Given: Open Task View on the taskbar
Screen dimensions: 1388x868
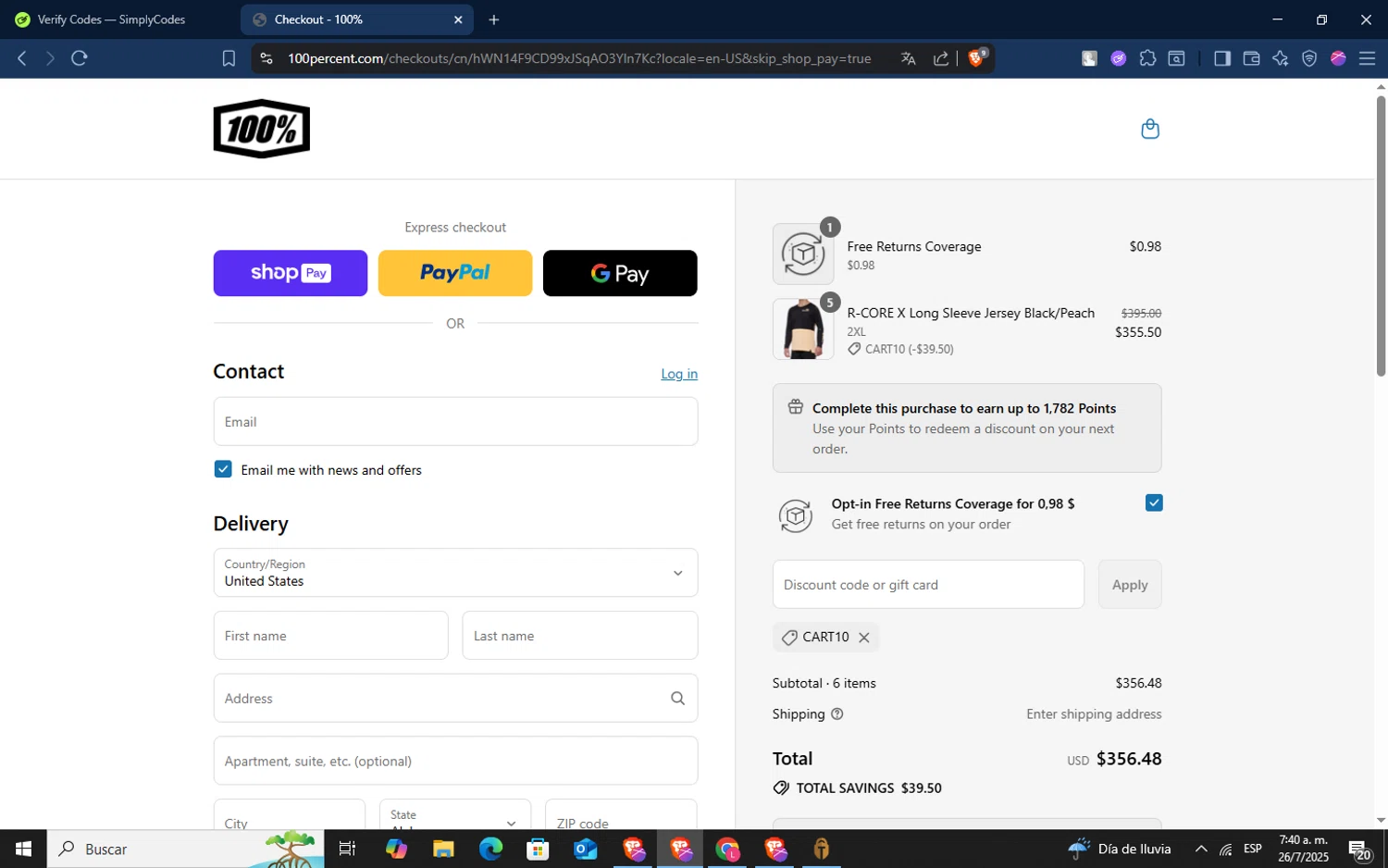Looking at the screenshot, I should pyautogui.click(x=348, y=849).
